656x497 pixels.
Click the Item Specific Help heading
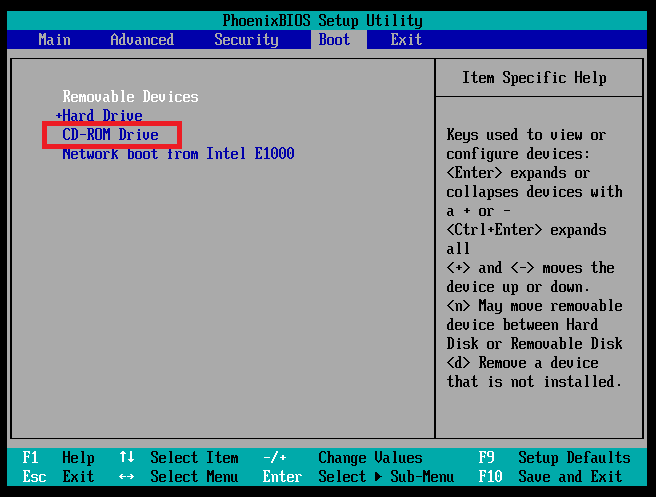point(534,78)
